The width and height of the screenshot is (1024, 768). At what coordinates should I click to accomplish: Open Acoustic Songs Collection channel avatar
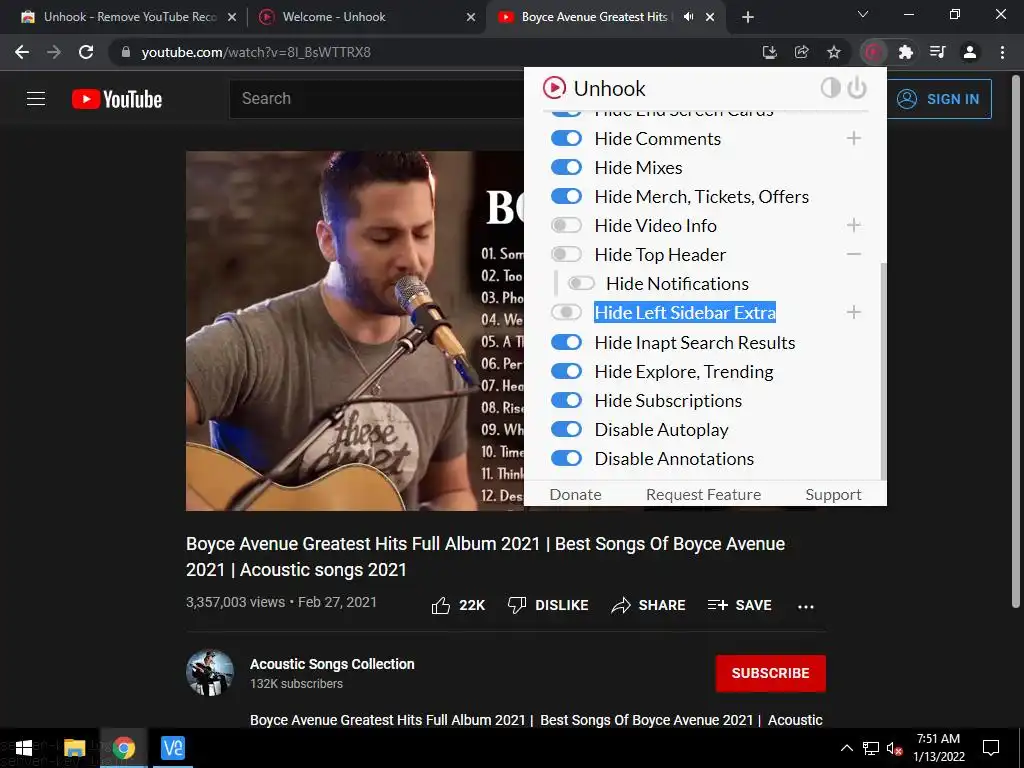click(x=210, y=673)
